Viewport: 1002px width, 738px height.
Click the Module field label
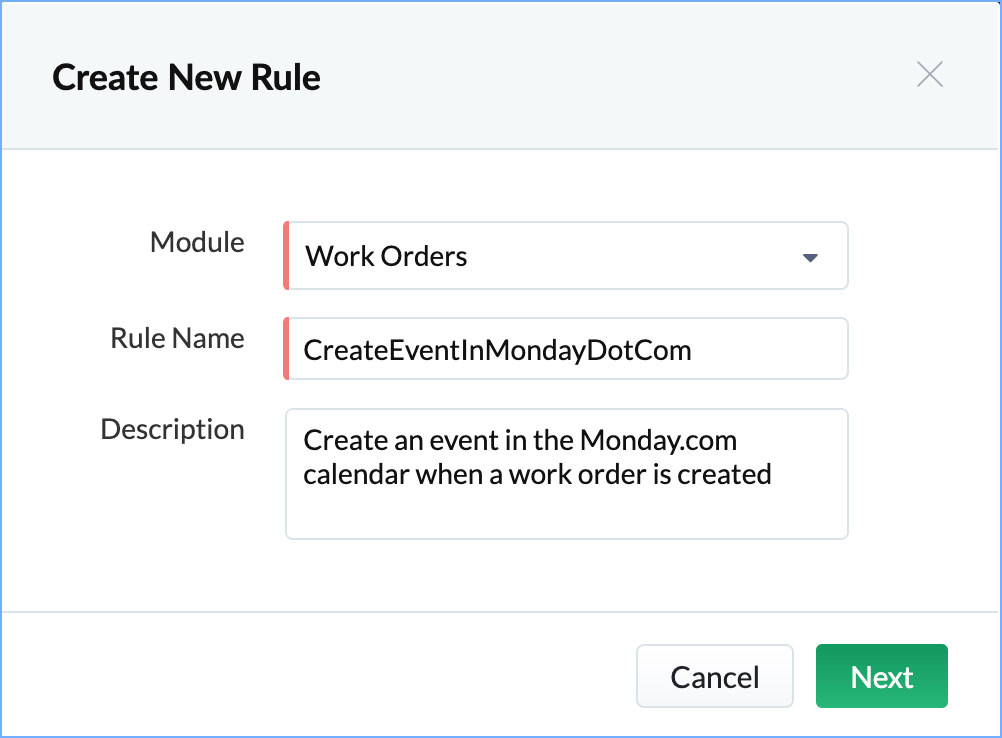click(197, 242)
